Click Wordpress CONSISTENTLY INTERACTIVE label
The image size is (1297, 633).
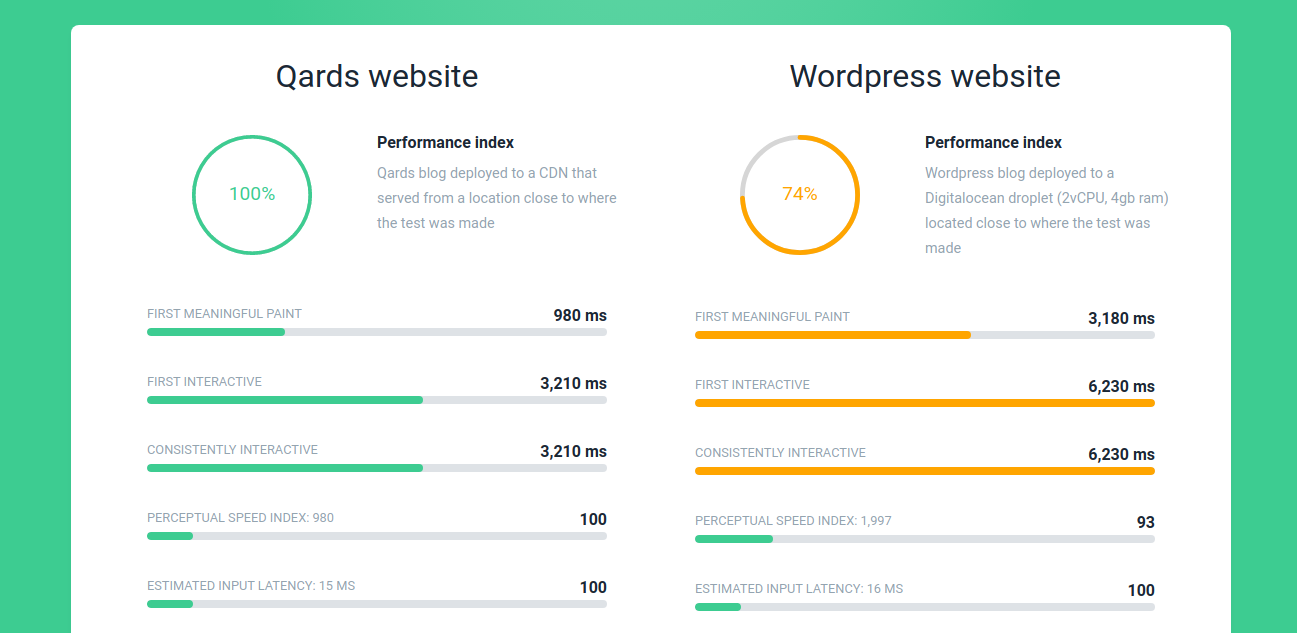point(780,453)
